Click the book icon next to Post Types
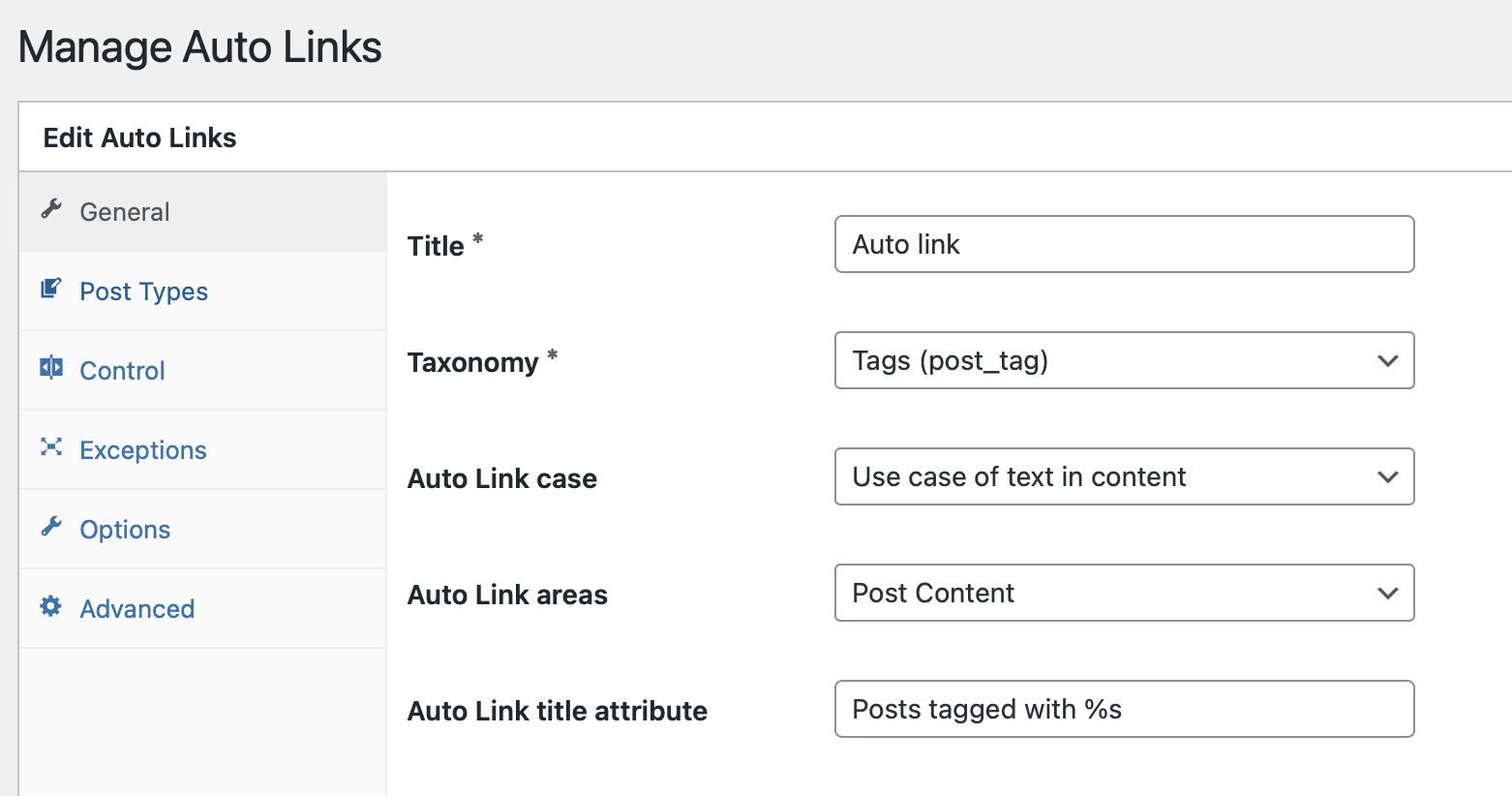Screen dimensions: 1512x796 [51, 289]
